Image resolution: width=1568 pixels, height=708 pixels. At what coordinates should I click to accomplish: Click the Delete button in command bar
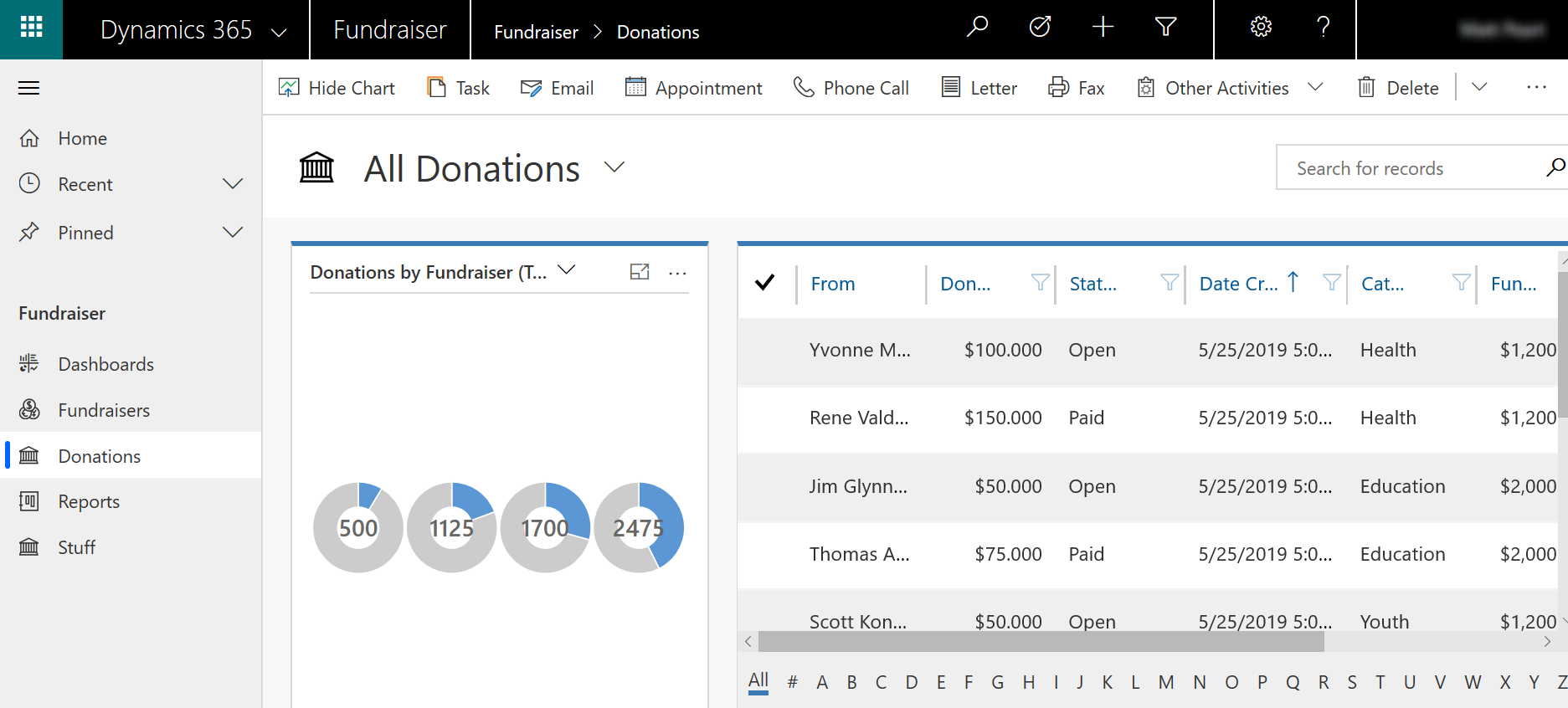[x=1398, y=88]
